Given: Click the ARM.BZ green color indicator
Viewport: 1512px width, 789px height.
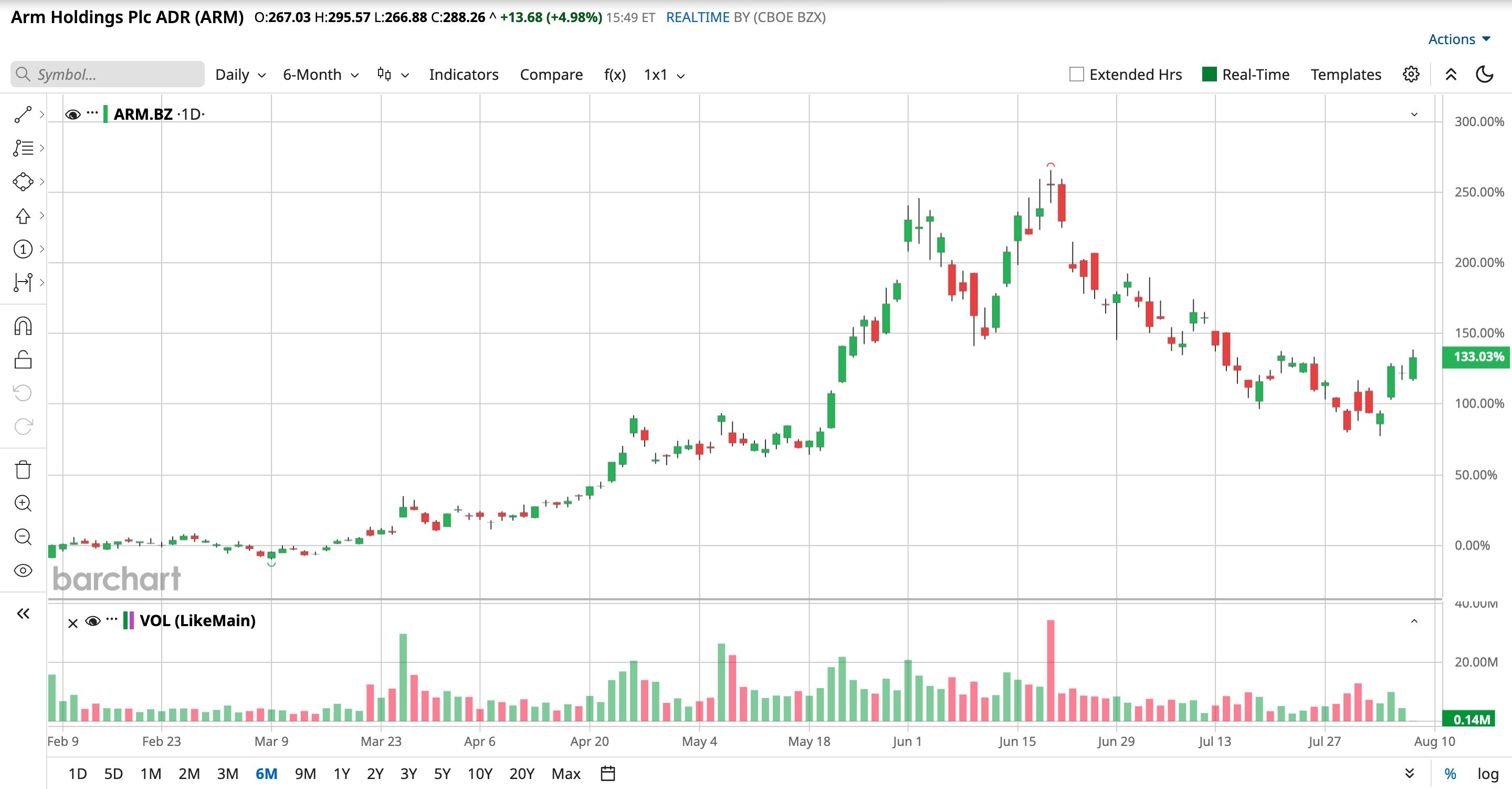Looking at the screenshot, I should coord(106,114).
